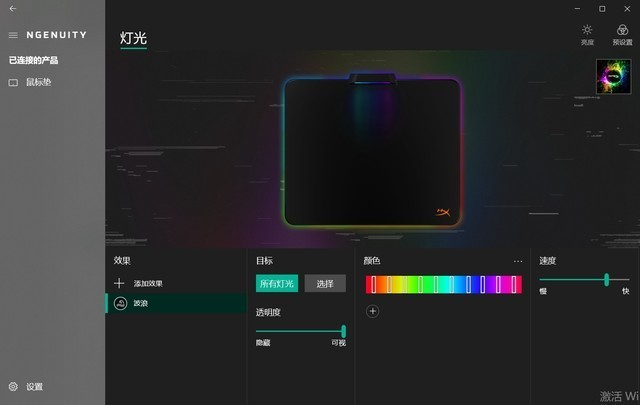This screenshot has width=640, height=405.
Task: Click the 隐藏 label under transparency slider
Action: coord(263,343)
